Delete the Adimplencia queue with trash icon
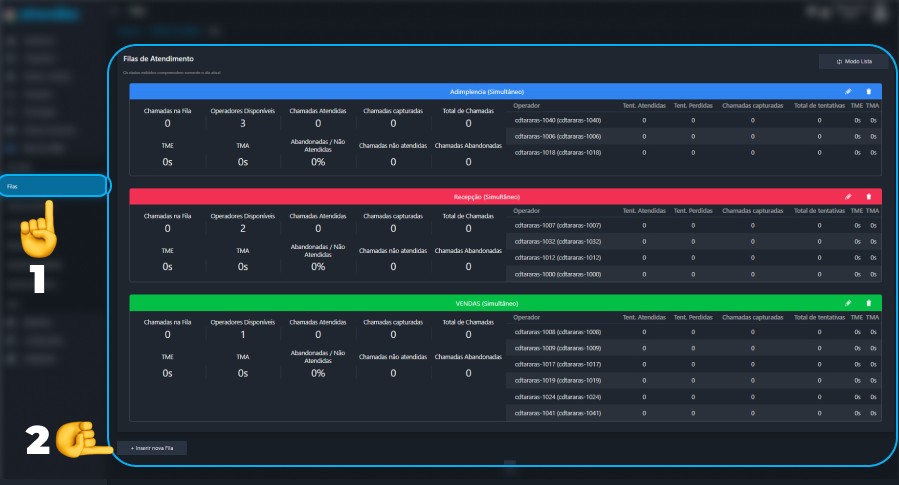The height and width of the screenshot is (485, 899). pyautogui.click(x=869, y=92)
